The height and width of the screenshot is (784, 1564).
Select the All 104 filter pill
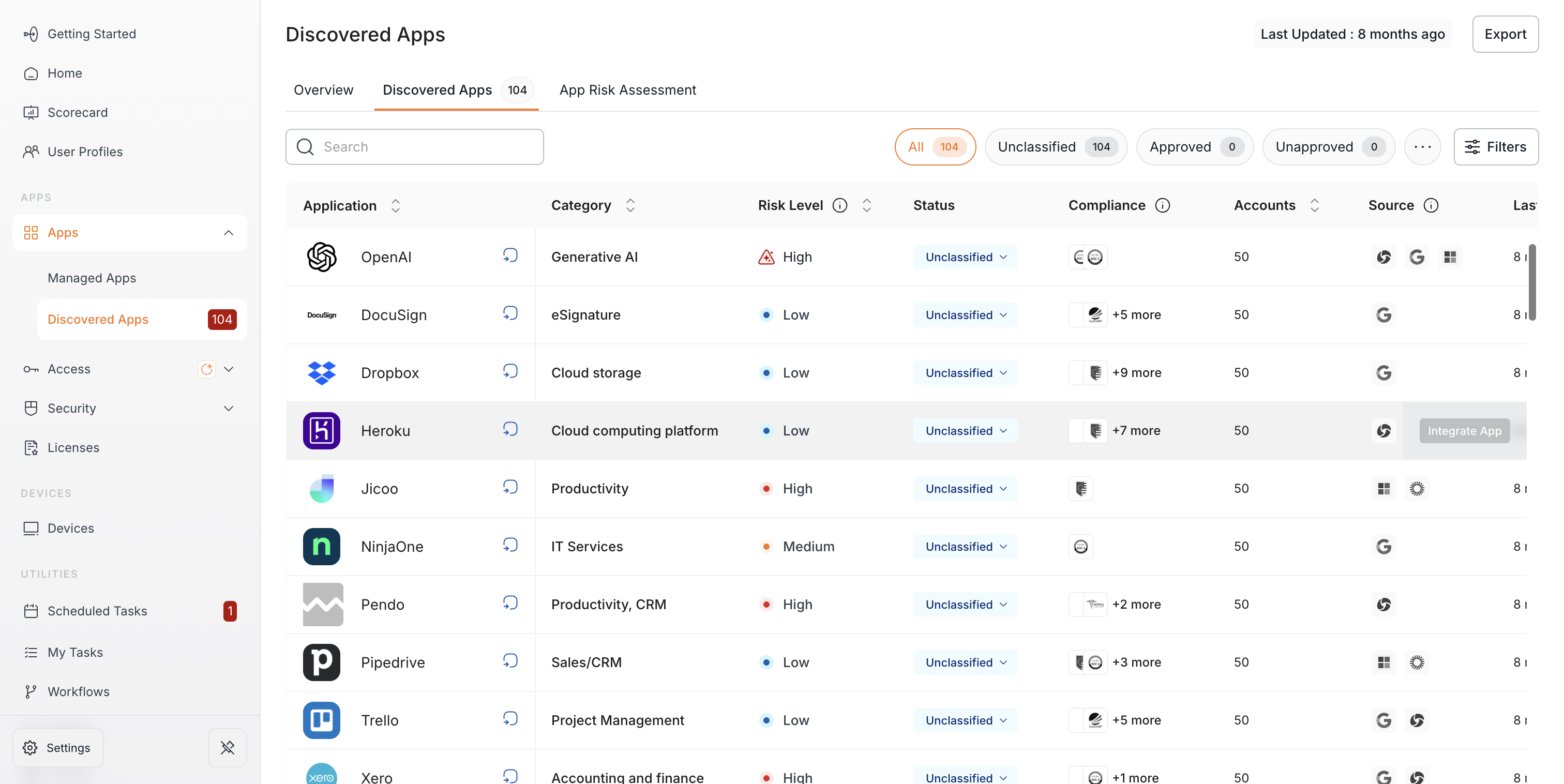click(x=935, y=147)
